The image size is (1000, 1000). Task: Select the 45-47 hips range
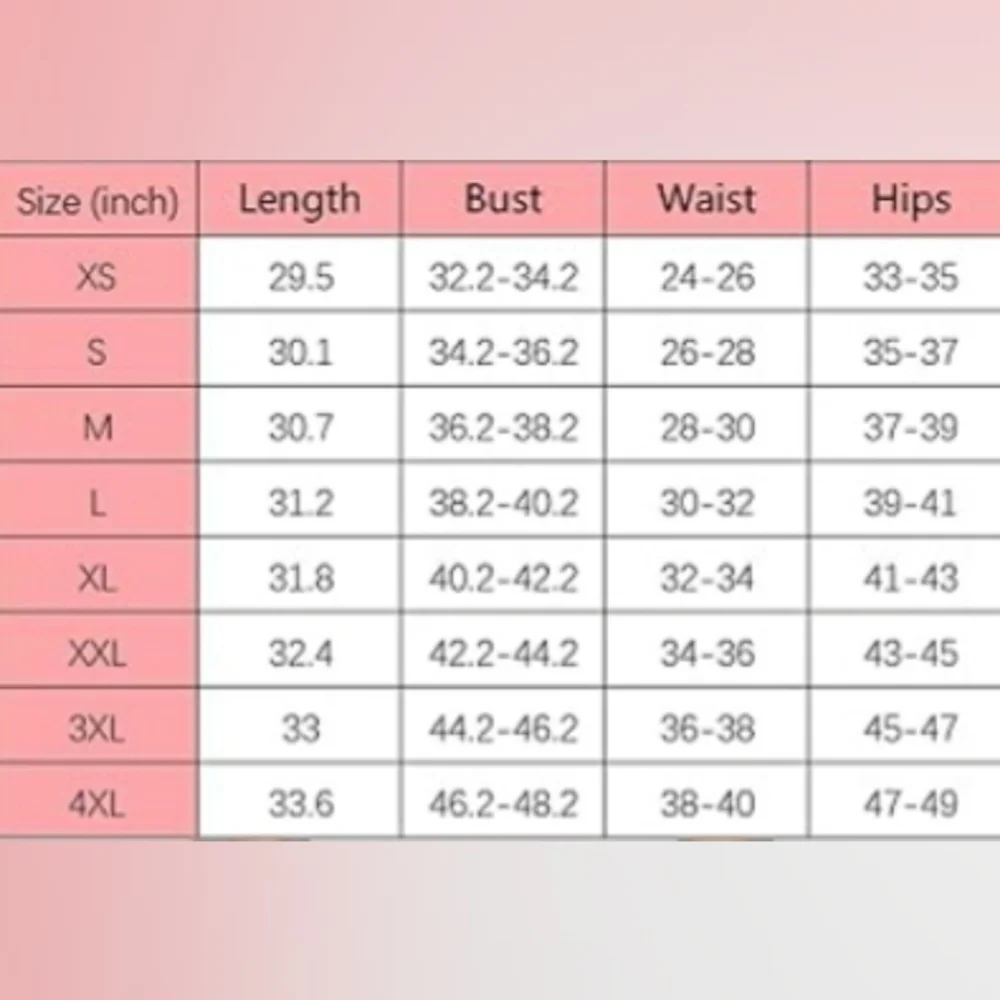(910, 729)
